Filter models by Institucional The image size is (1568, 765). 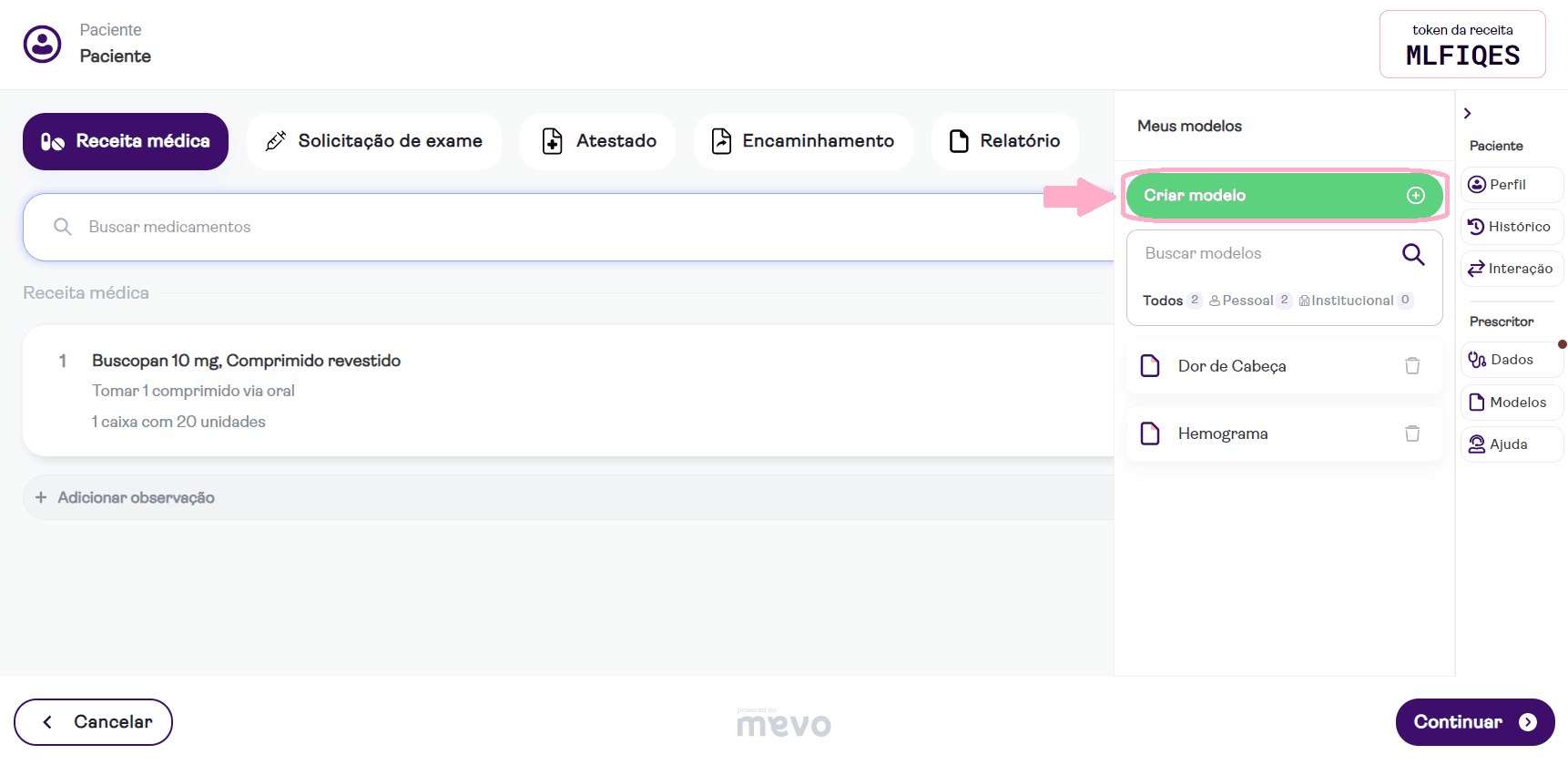(x=1352, y=301)
